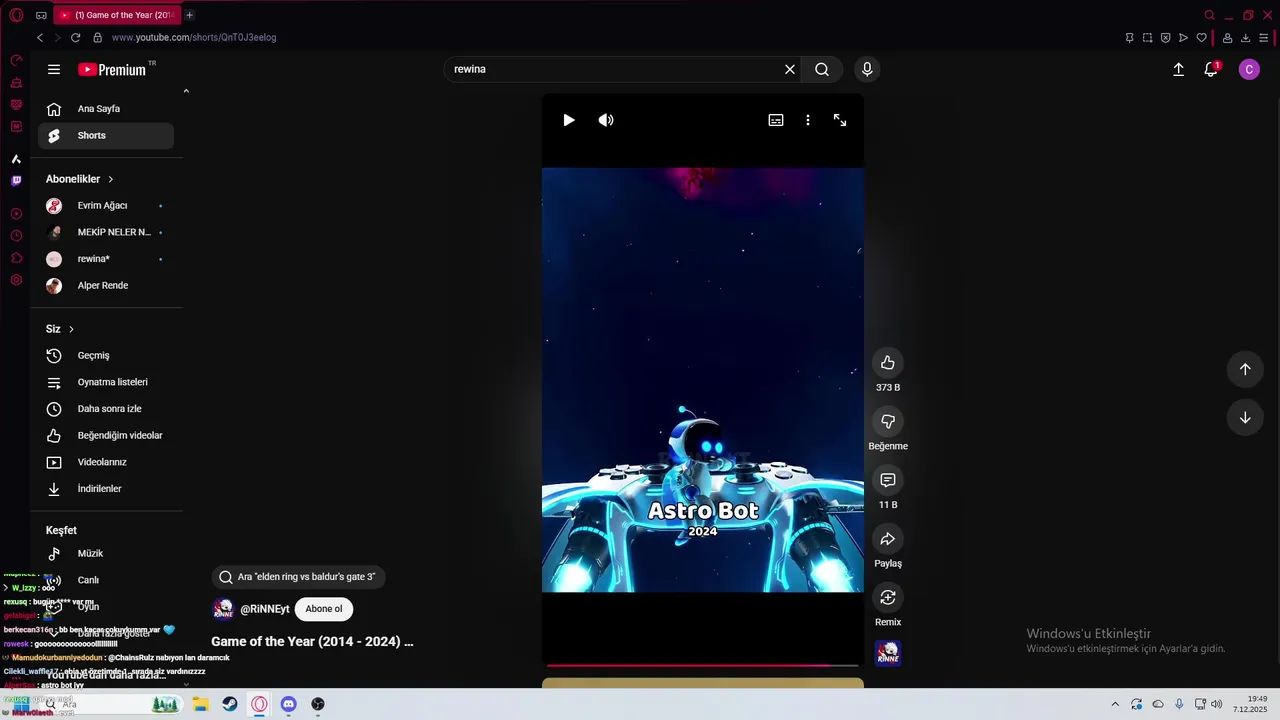Click the site lock icon in address bar
The image size is (1280, 720).
coord(98,38)
